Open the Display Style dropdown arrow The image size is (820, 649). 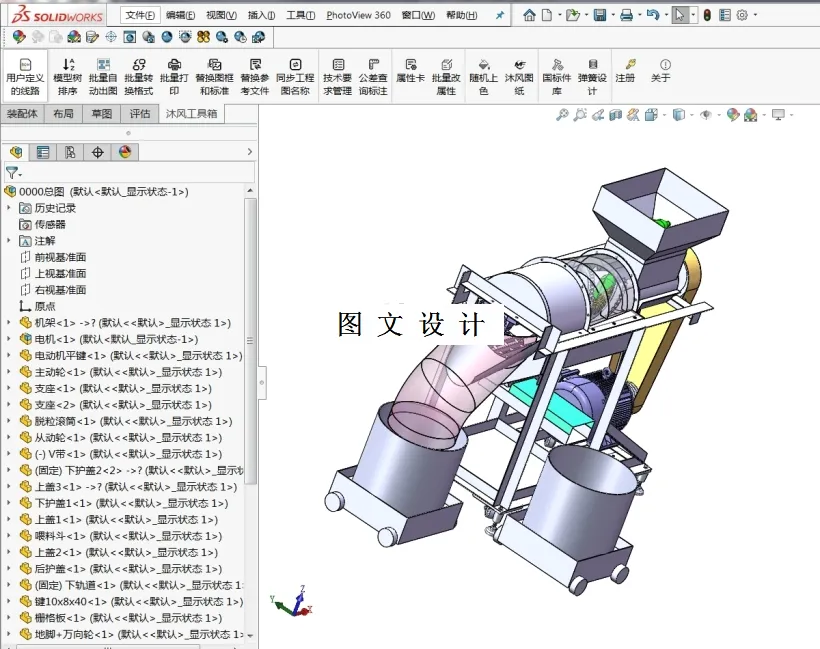click(x=690, y=115)
